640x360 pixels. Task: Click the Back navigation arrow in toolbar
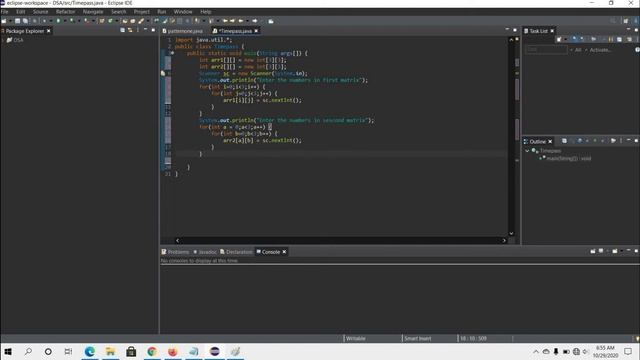[x=240, y=21]
